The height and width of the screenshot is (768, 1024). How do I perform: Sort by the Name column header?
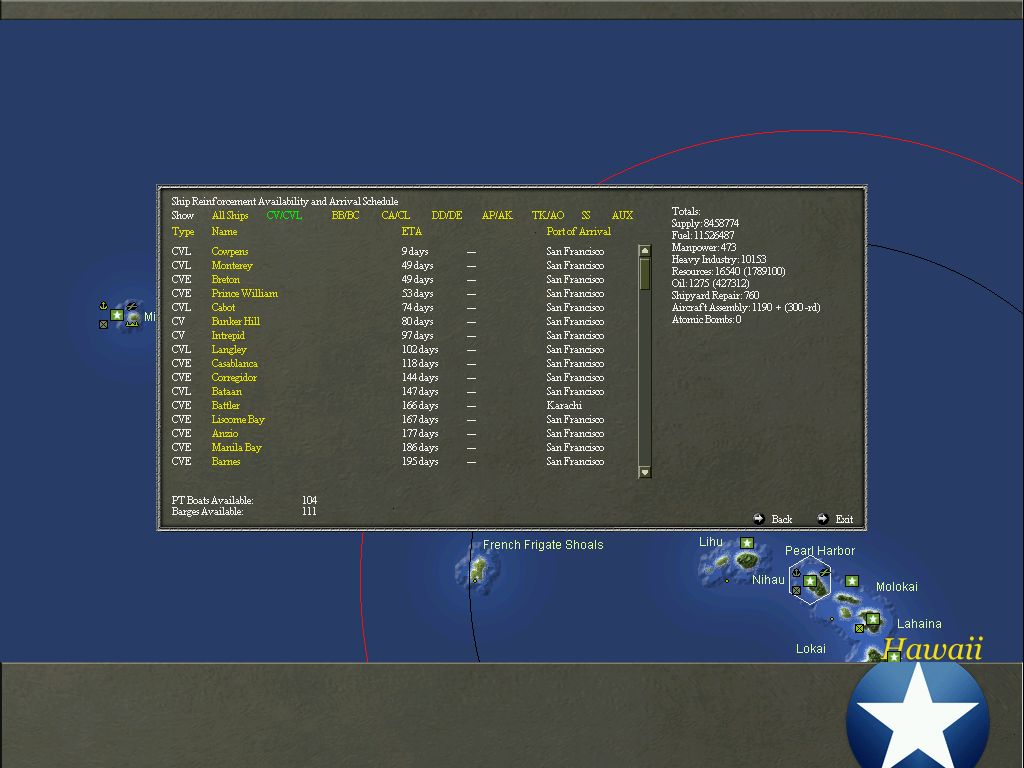coord(224,232)
